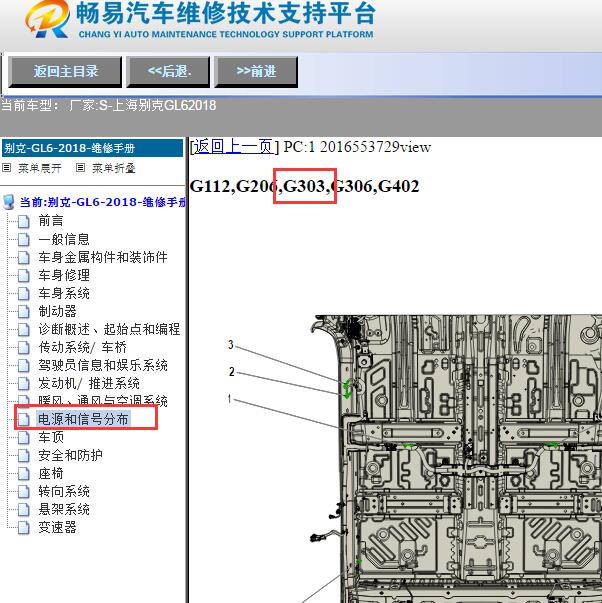Collapse the menu with 菜单折叠
Screen dimensions: 602x603
coord(113,168)
